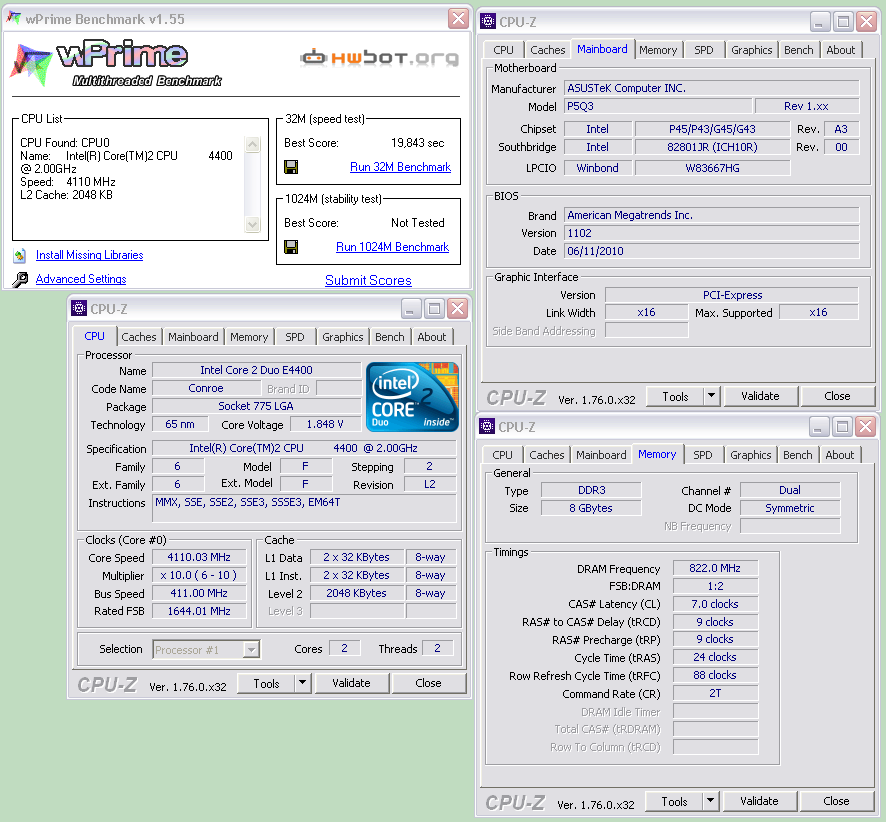Viewport: 886px width, 822px height.
Task: Expand the Processor #1 selection dropdown
Action: (251, 650)
